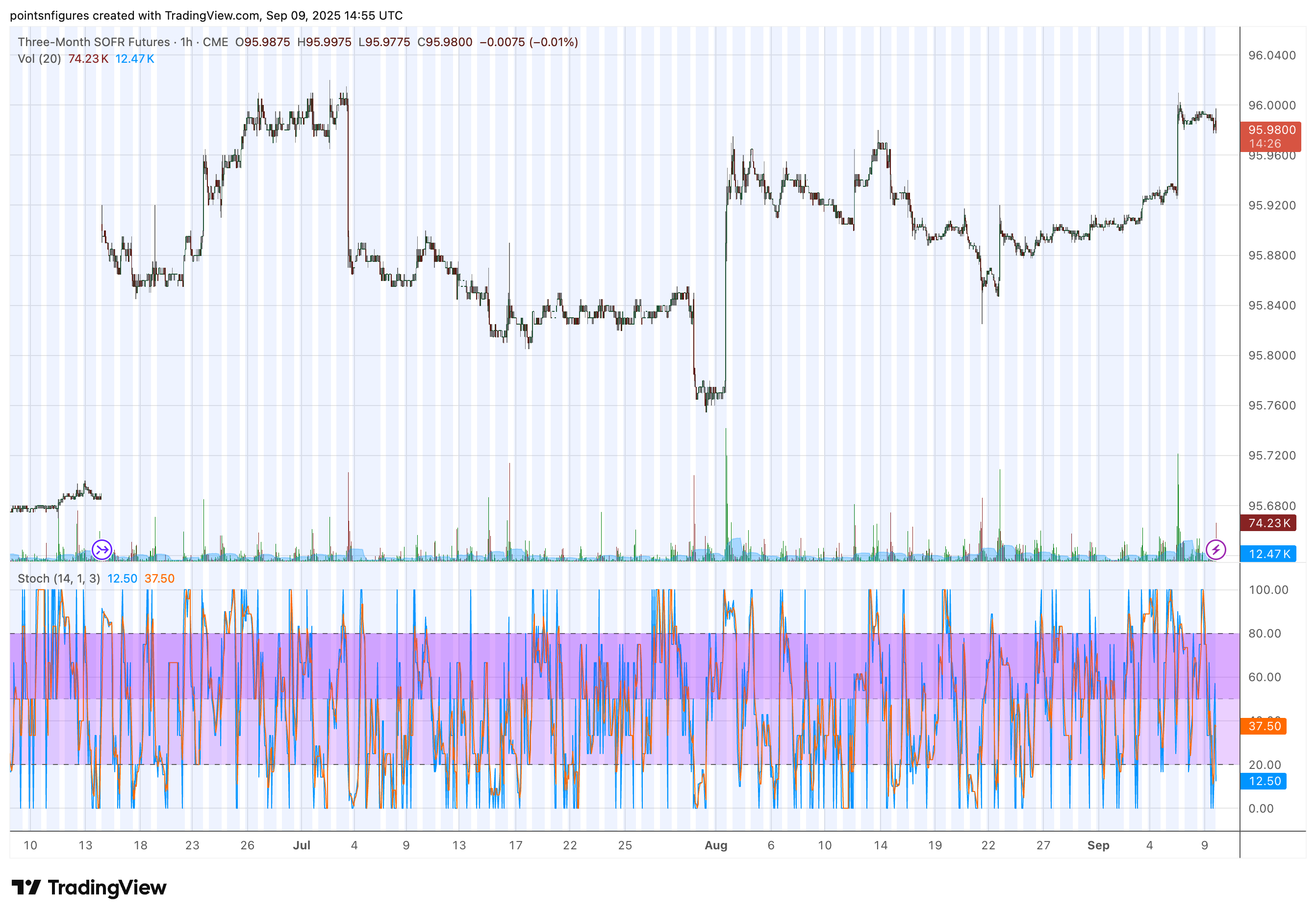Image resolution: width=1316 pixels, height=917 pixels.
Task: Click the orange 37.50 Stoch axis label
Action: pyautogui.click(x=1264, y=726)
